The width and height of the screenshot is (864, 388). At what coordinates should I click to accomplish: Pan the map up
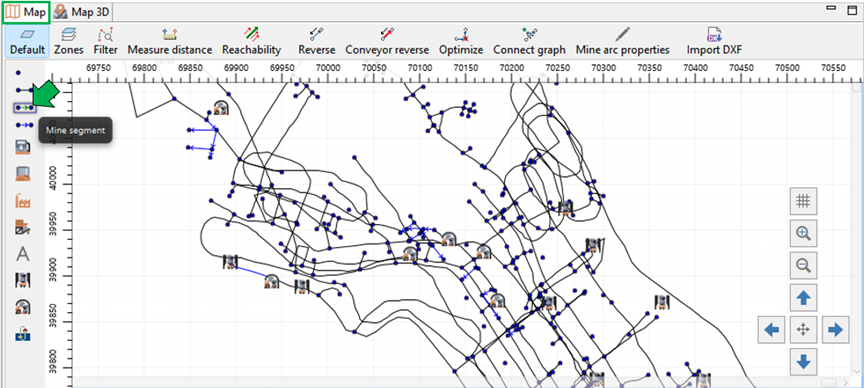[803, 298]
